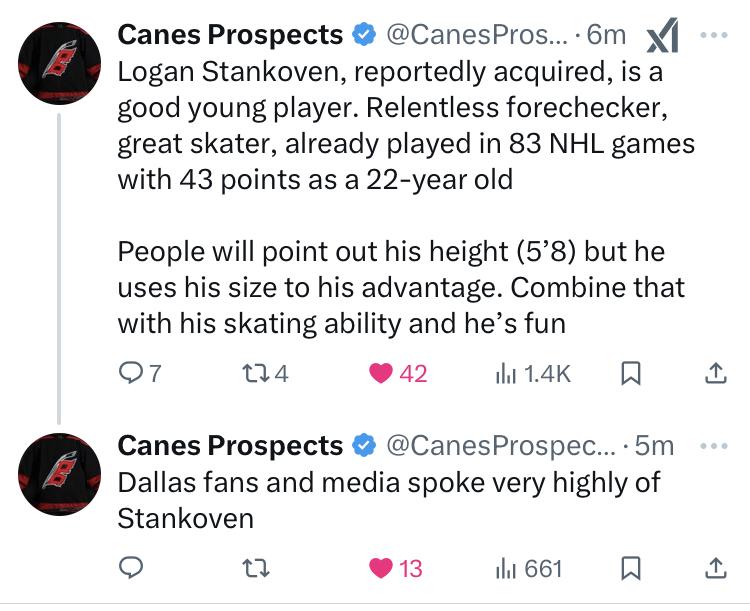Bookmark the Logan Stankoven tweet
Image resolution: width=750 pixels, height=611 pixels.
coord(631,374)
